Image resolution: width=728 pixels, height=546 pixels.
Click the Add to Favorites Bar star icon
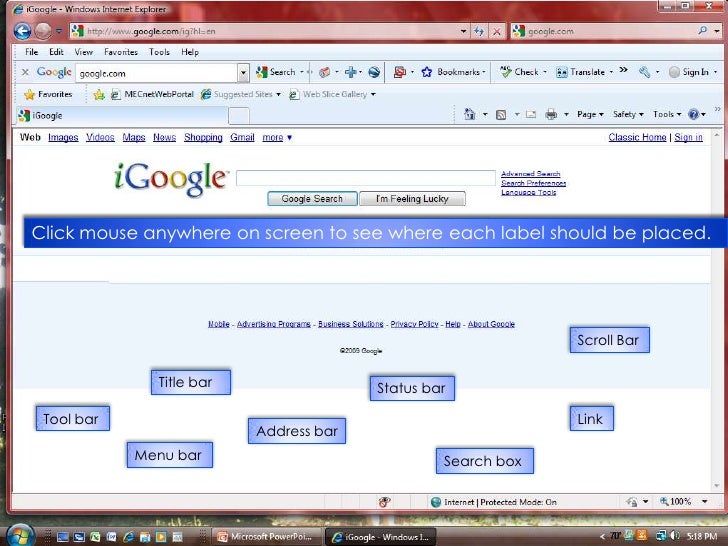click(99, 95)
